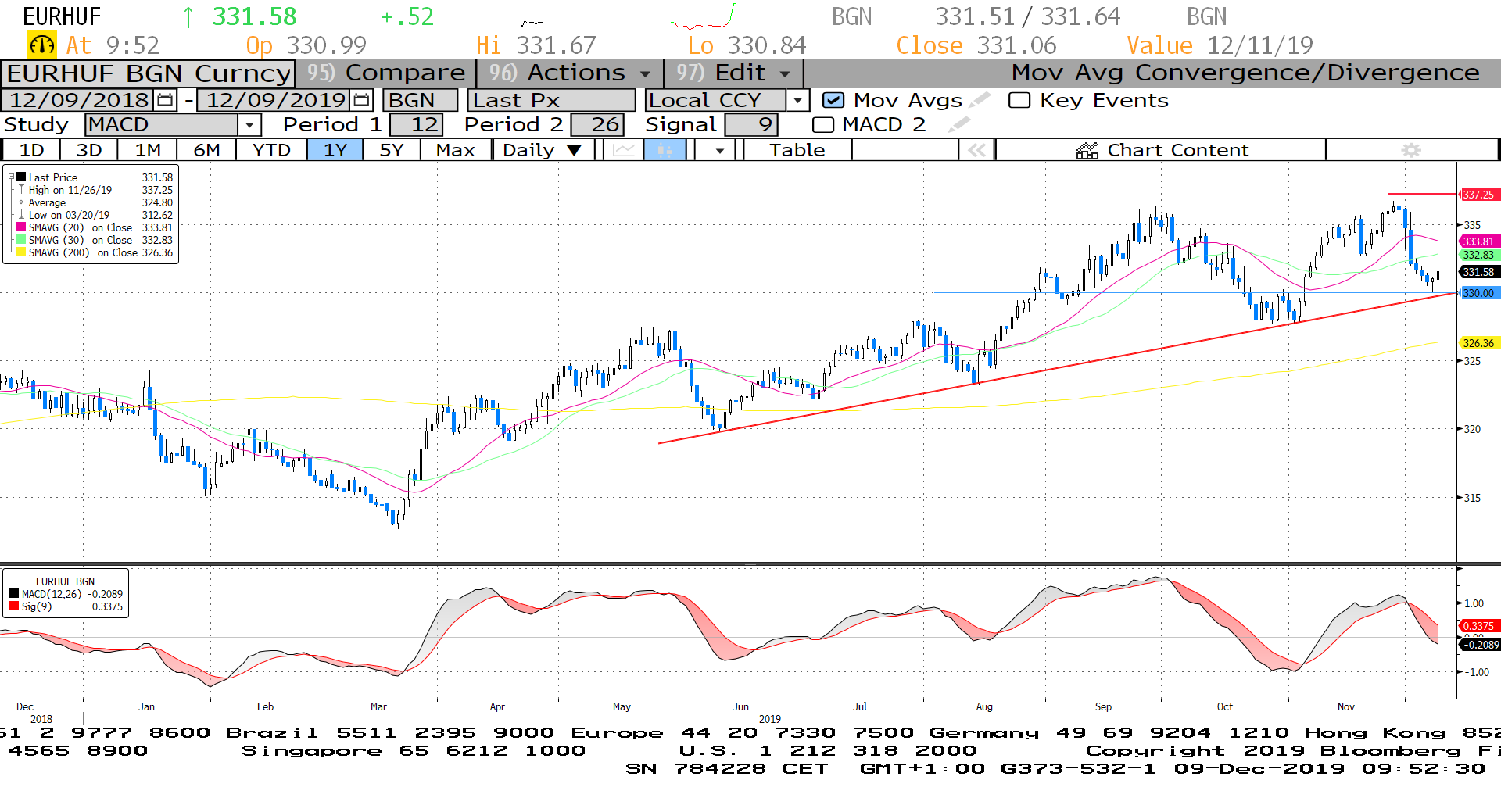This screenshot has width=1501, height=812.
Task: Click the 95) Compare button
Action: [x=385, y=73]
